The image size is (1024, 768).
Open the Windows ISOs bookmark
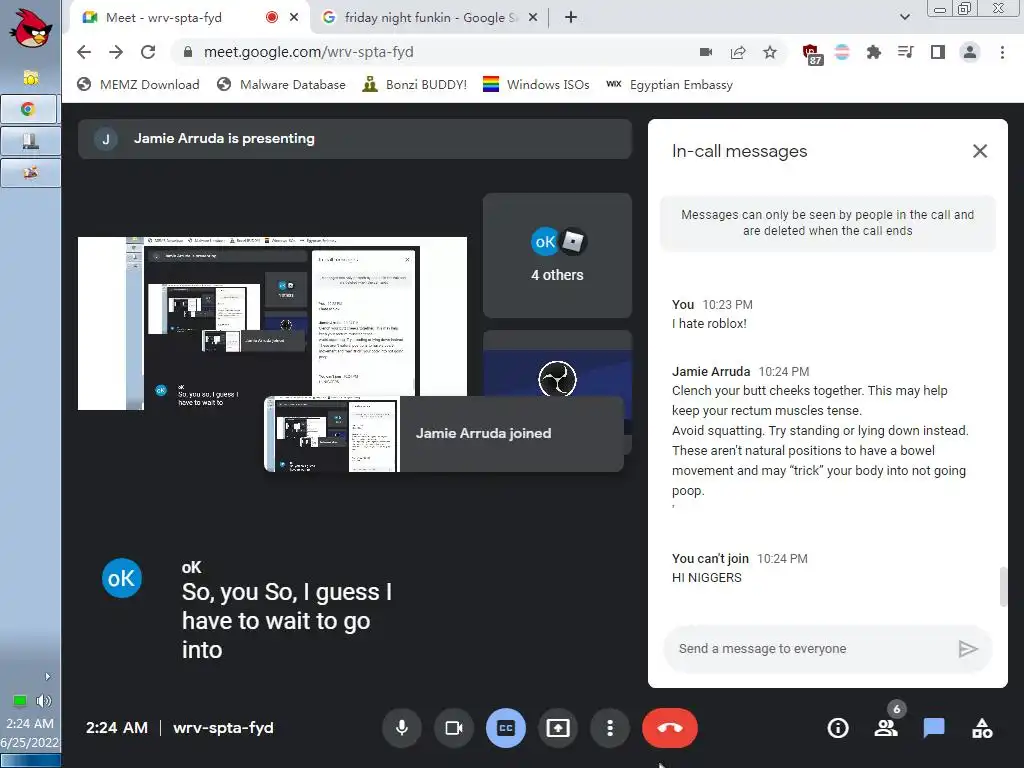tap(536, 84)
